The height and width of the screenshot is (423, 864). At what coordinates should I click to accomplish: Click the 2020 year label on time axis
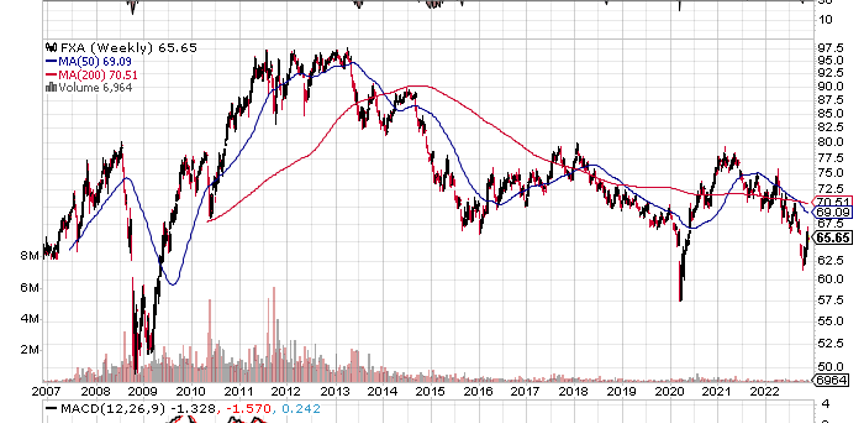coord(669,391)
